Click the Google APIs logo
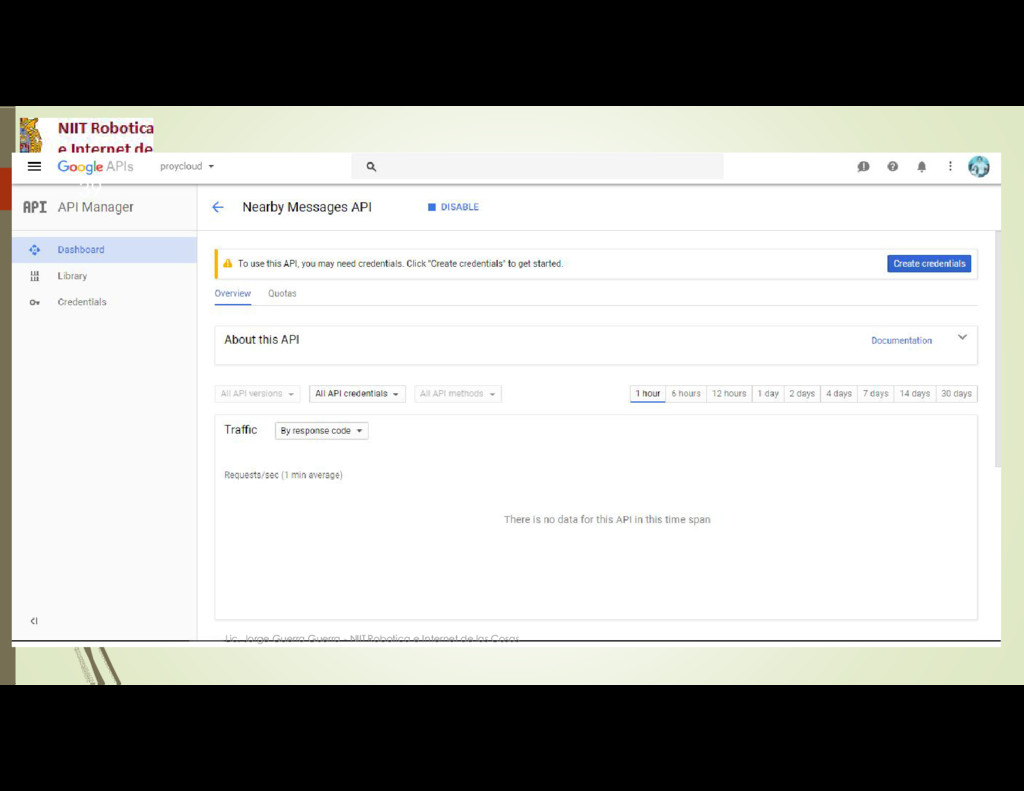 click(x=95, y=167)
